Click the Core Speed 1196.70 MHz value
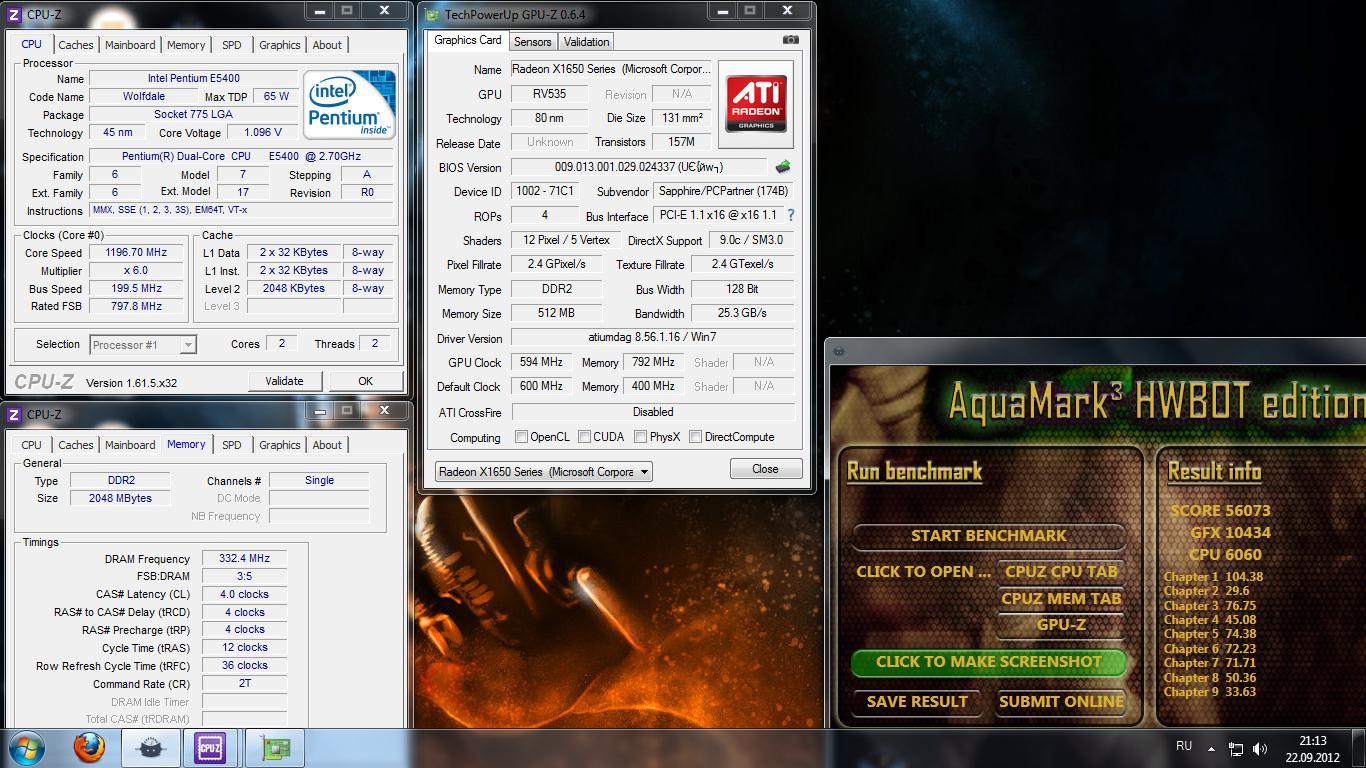The height and width of the screenshot is (768, 1366). point(136,253)
